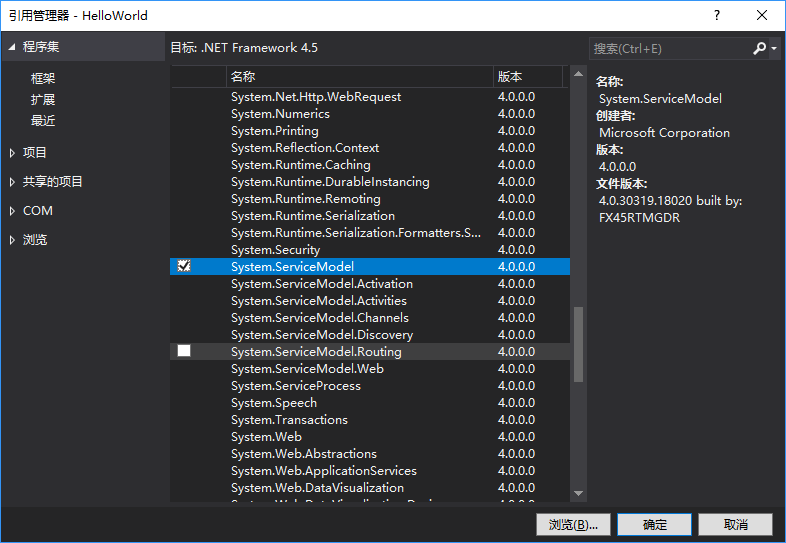Click the 确定 button
Viewport: 786px width, 543px height.
tap(655, 524)
